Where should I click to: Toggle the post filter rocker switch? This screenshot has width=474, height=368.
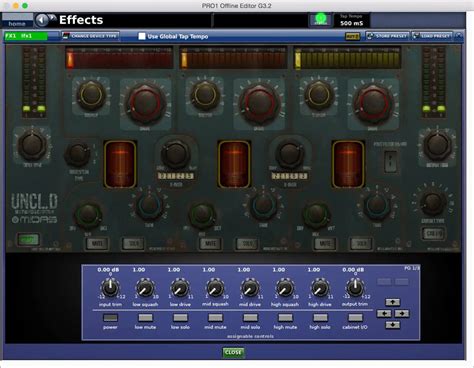point(390,161)
